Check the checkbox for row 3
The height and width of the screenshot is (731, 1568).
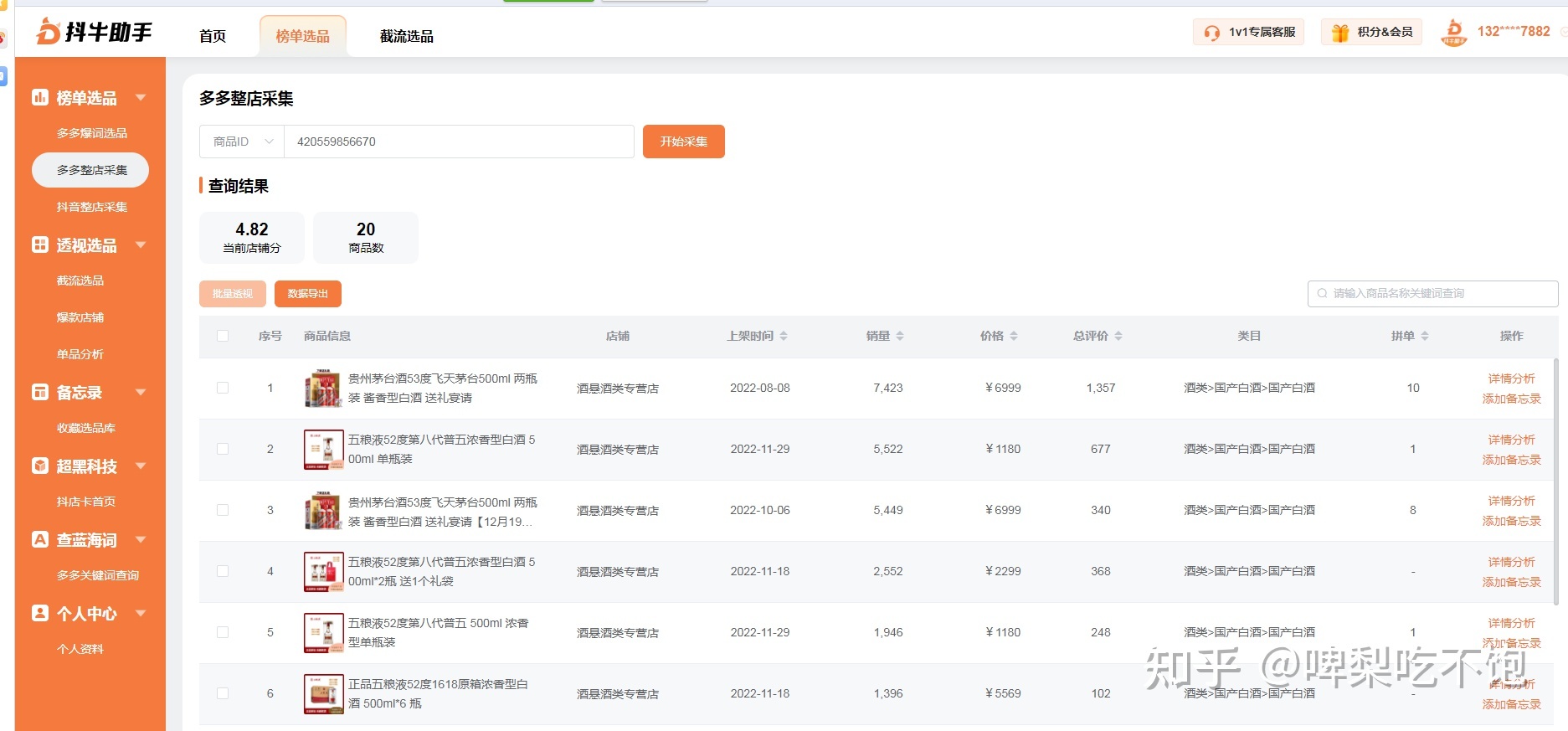coord(223,510)
